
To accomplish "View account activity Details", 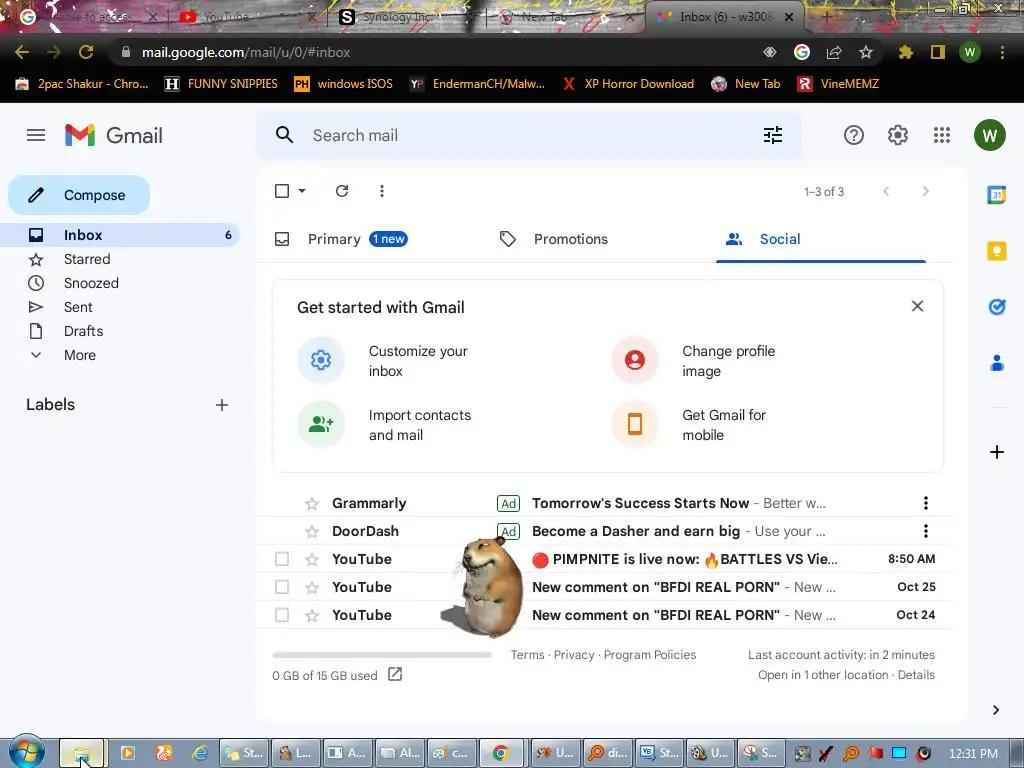I will tap(916, 675).
